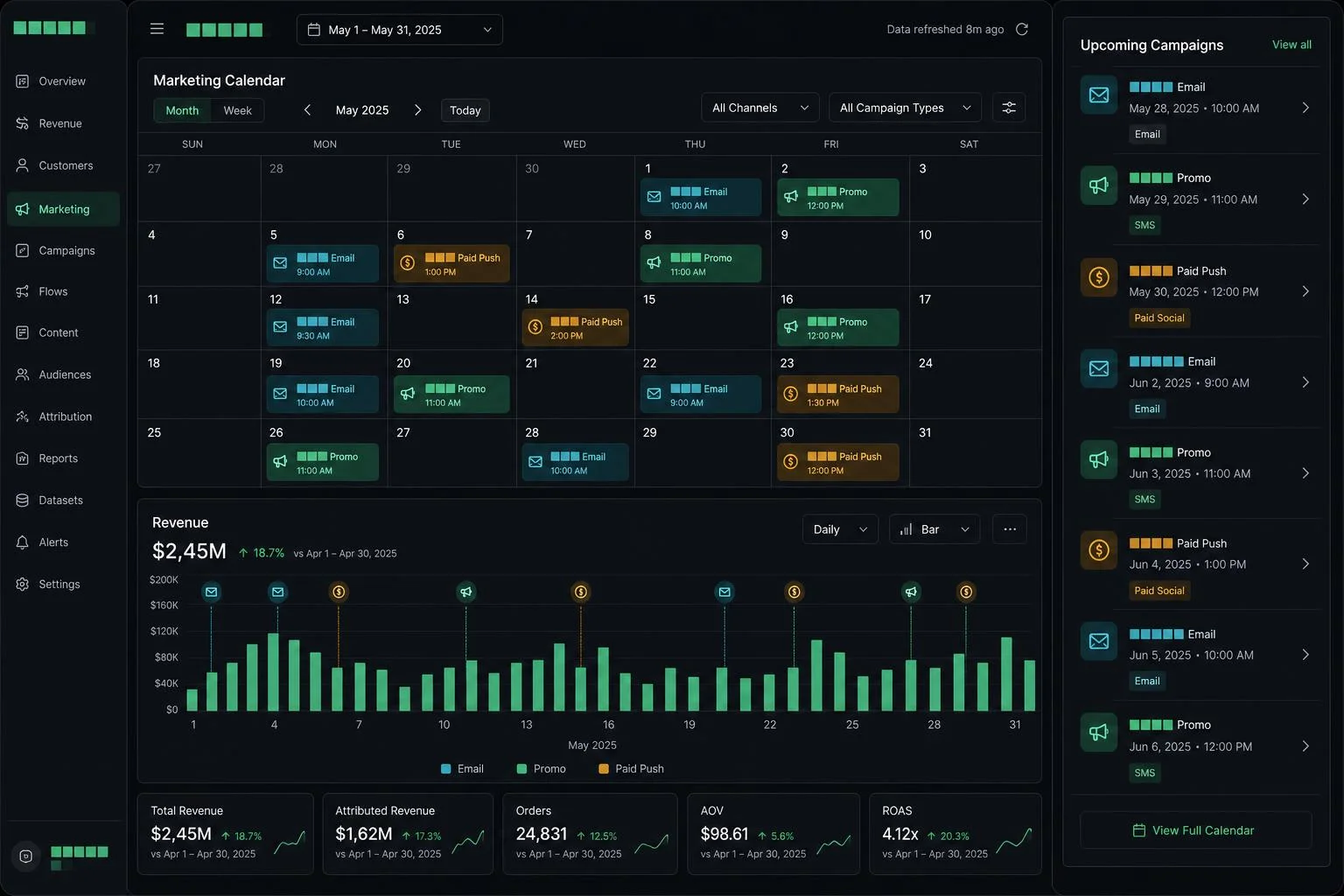1344x896 pixels.
Task: Open the hamburger menu icon
Action: point(157,29)
